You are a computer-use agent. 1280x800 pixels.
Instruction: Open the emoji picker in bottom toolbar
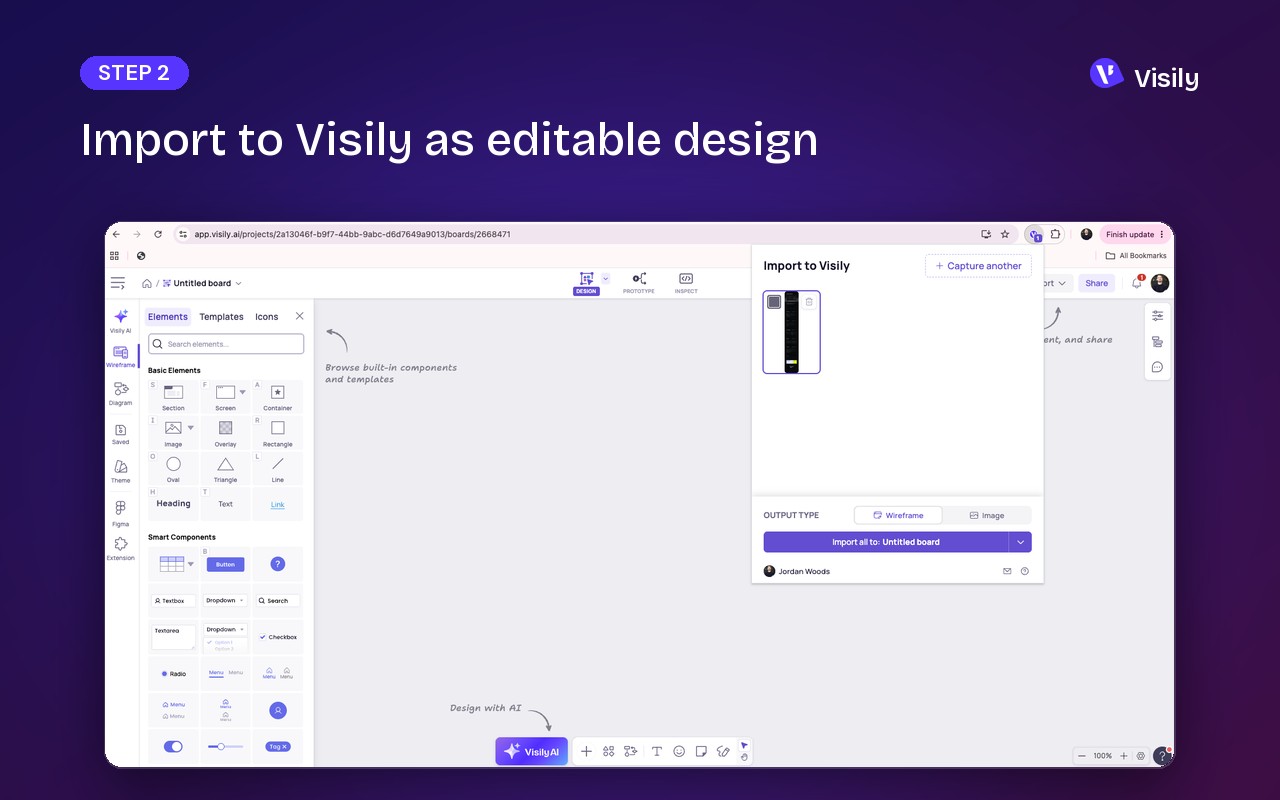coord(679,751)
